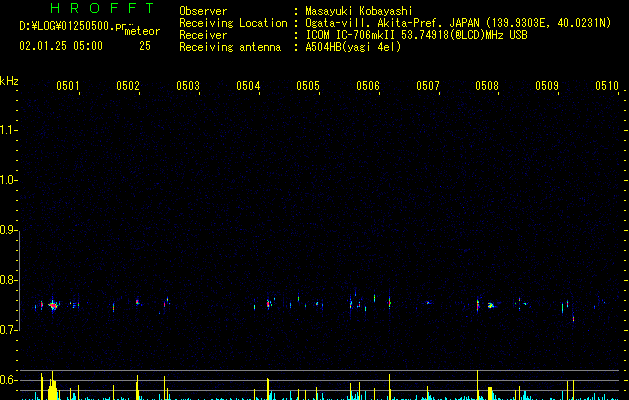Click the 0503 time marker
Screen dimensions: 629x400
point(188,85)
